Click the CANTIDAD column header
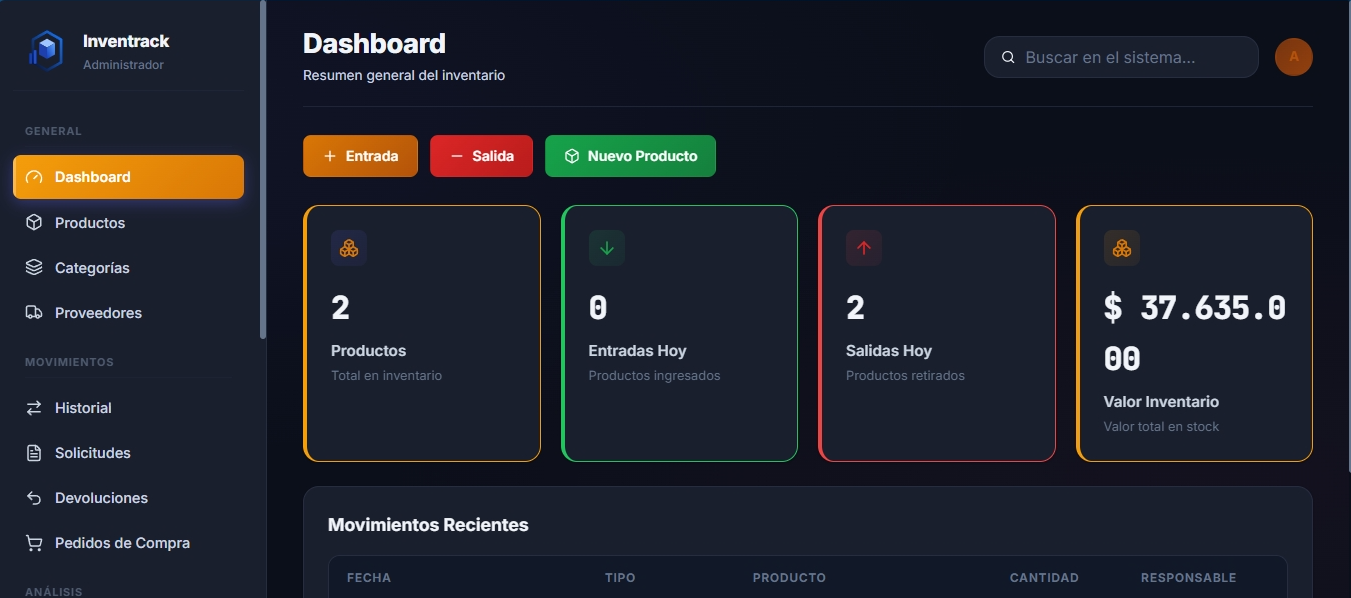Viewport: 1351px width, 598px height. point(1044,578)
